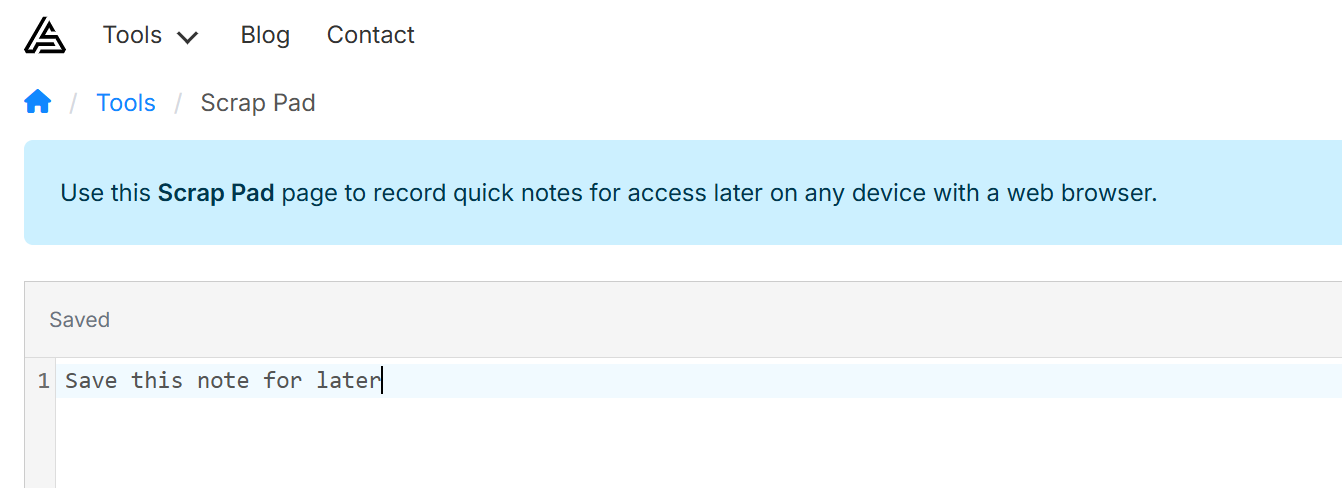Click the word "for" in the note
1342x488 pixels.
coord(282,381)
